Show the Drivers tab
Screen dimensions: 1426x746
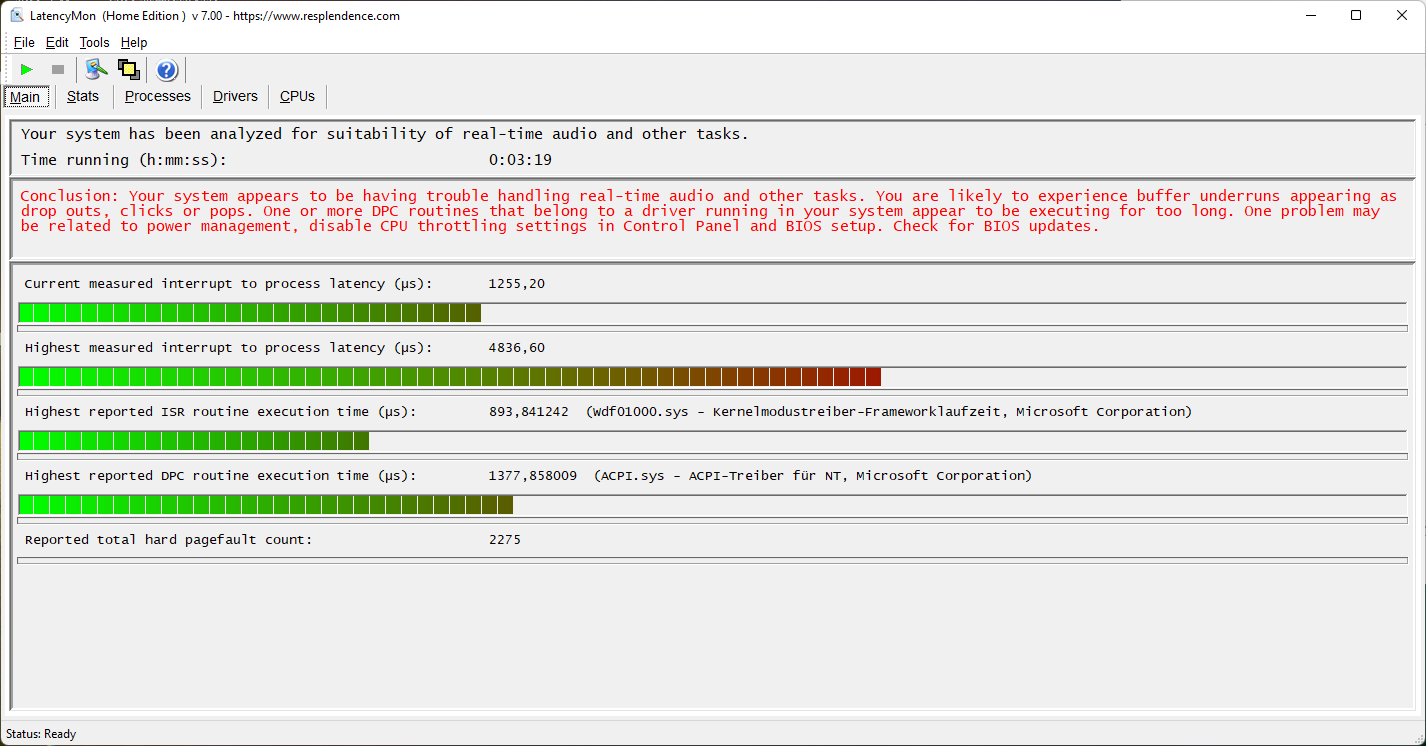click(x=235, y=96)
